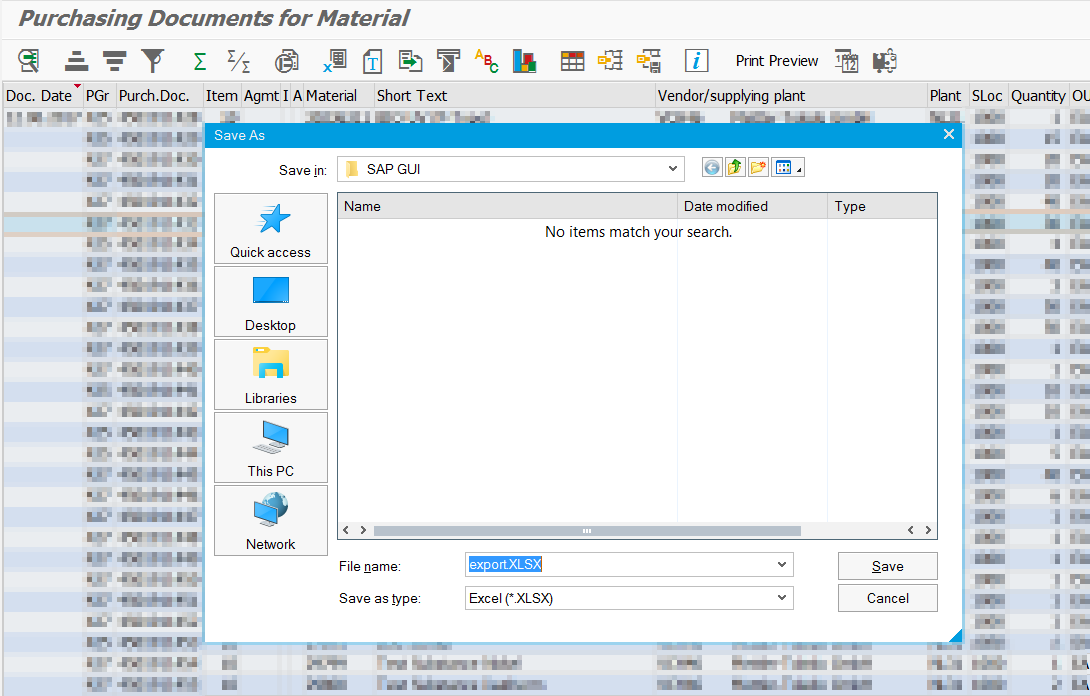Expand the Save as type dropdown

pyautogui.click(x=783, y=597)
